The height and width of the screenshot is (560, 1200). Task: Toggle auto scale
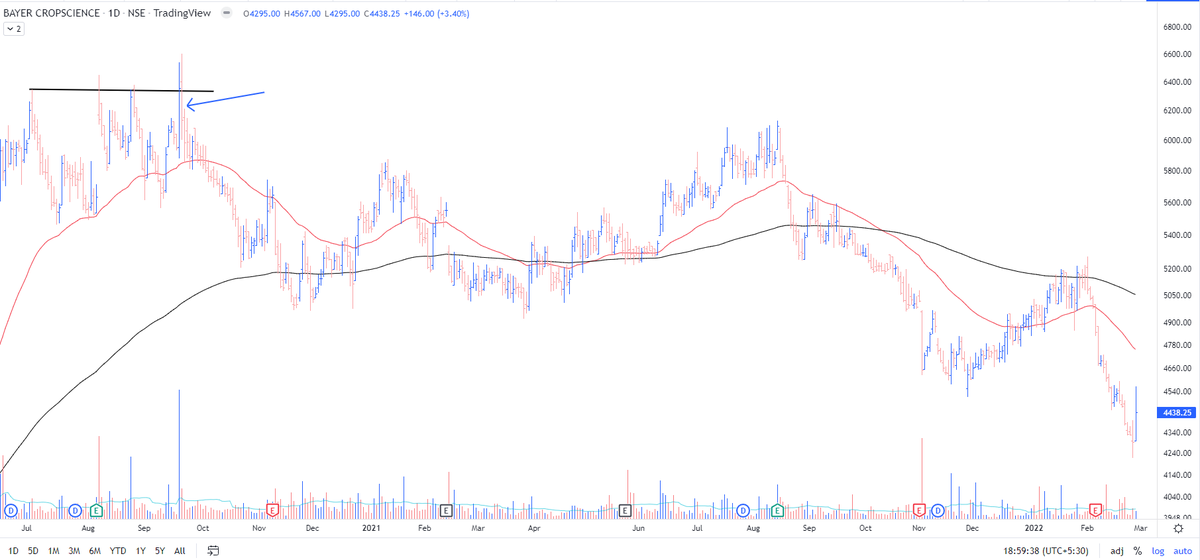point(1182,550)
